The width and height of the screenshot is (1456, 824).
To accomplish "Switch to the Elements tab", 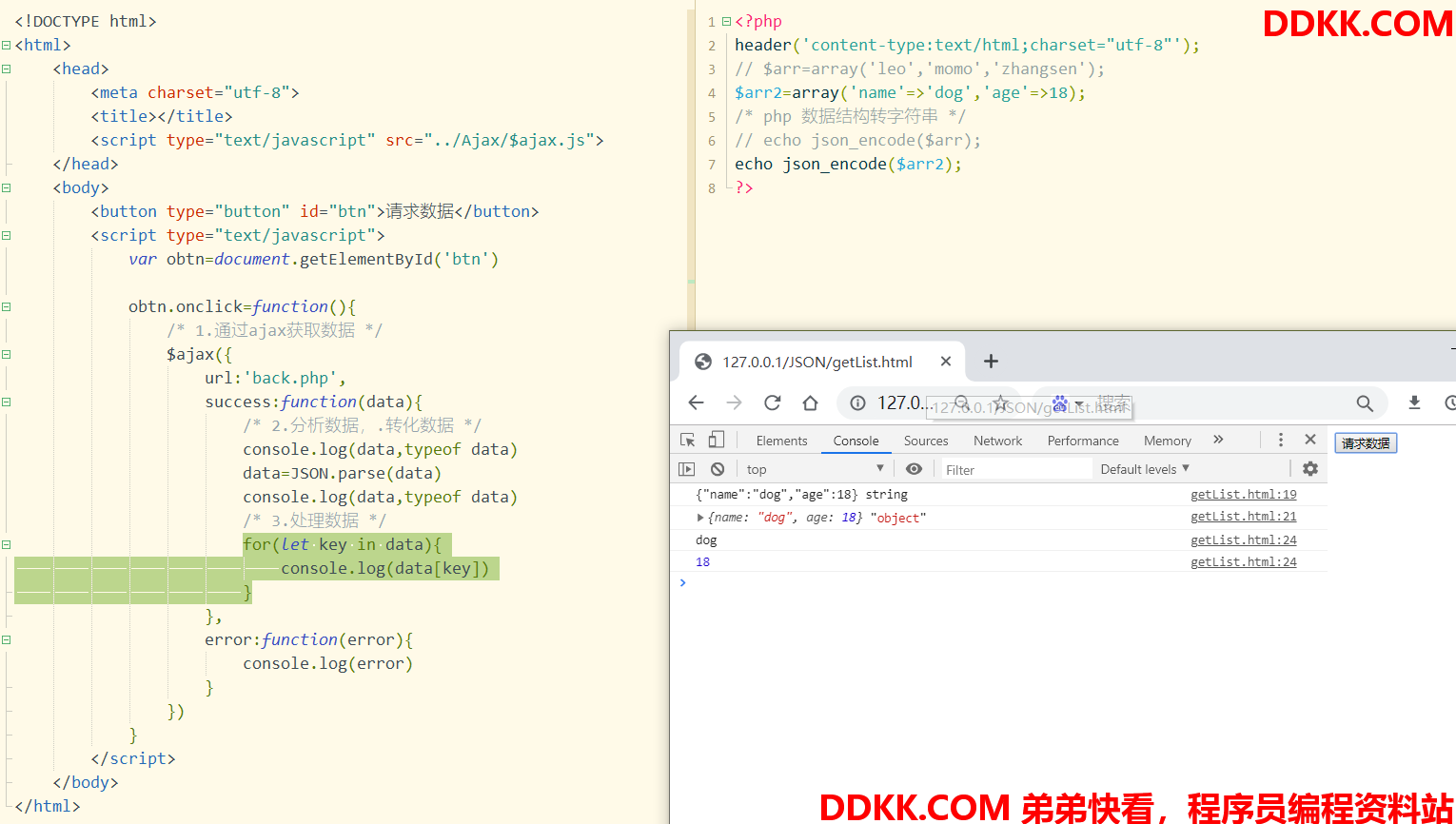I will (781, 441).
